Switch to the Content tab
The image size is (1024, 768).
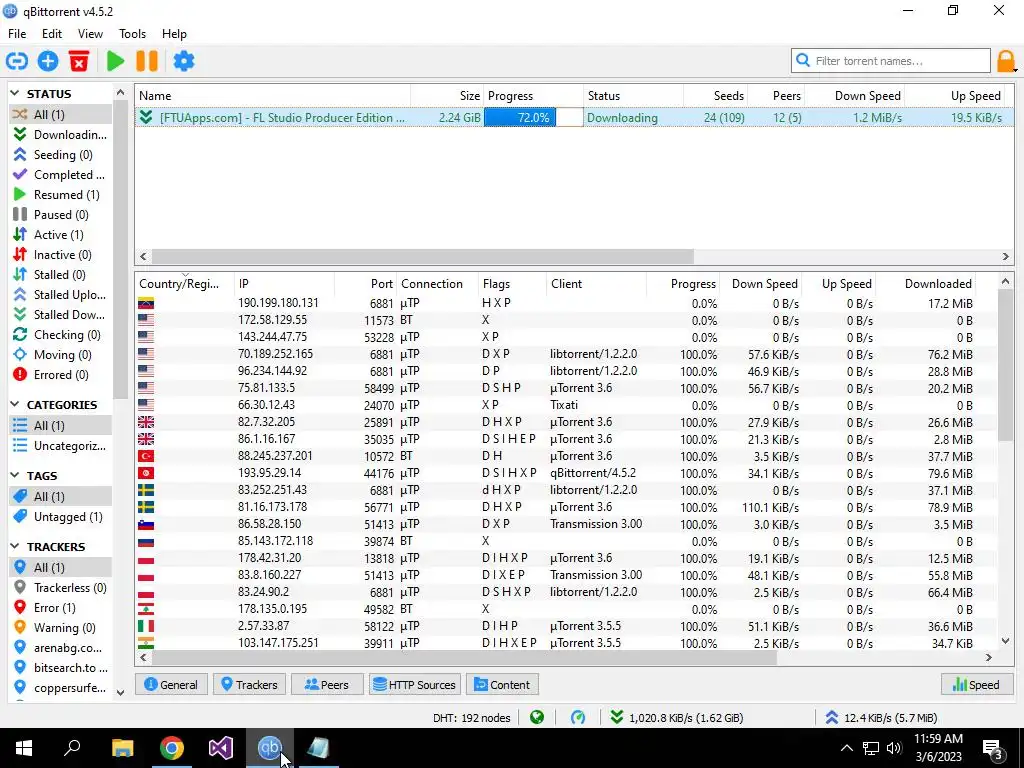[502, 685]
